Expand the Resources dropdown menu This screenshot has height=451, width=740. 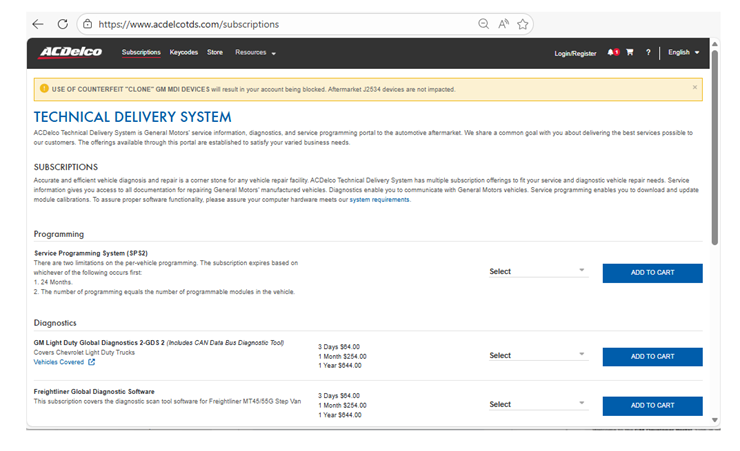point(255,52)
